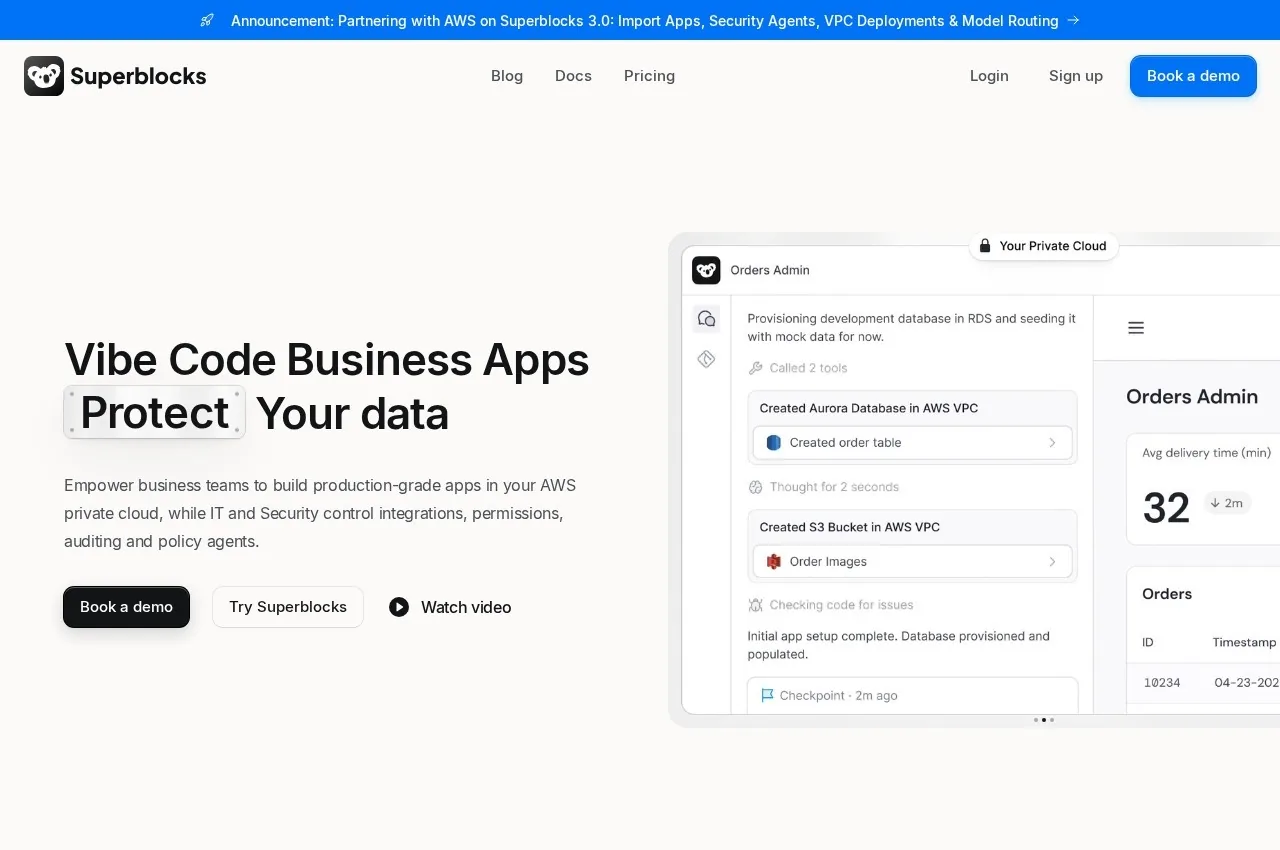Viewport: 1280px width, 850px height.
Task: Open the chat panel icon in the sidebar
Action: 707,319
